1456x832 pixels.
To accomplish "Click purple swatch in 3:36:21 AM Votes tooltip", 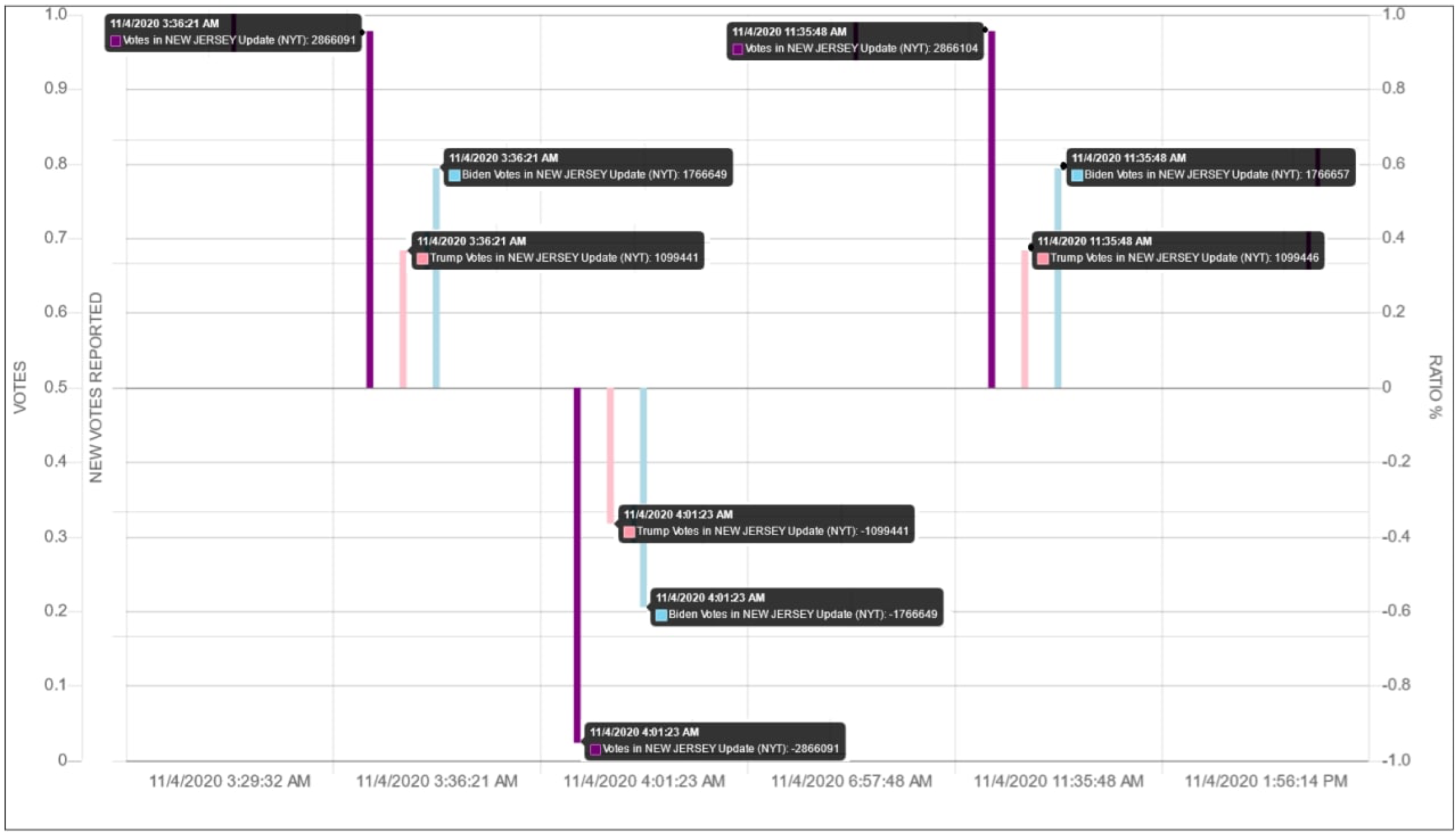I will coord(115,41).
